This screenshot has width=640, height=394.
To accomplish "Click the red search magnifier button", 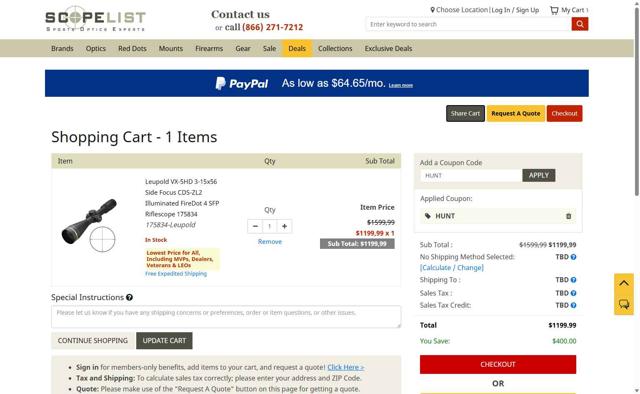I will 580,24.
